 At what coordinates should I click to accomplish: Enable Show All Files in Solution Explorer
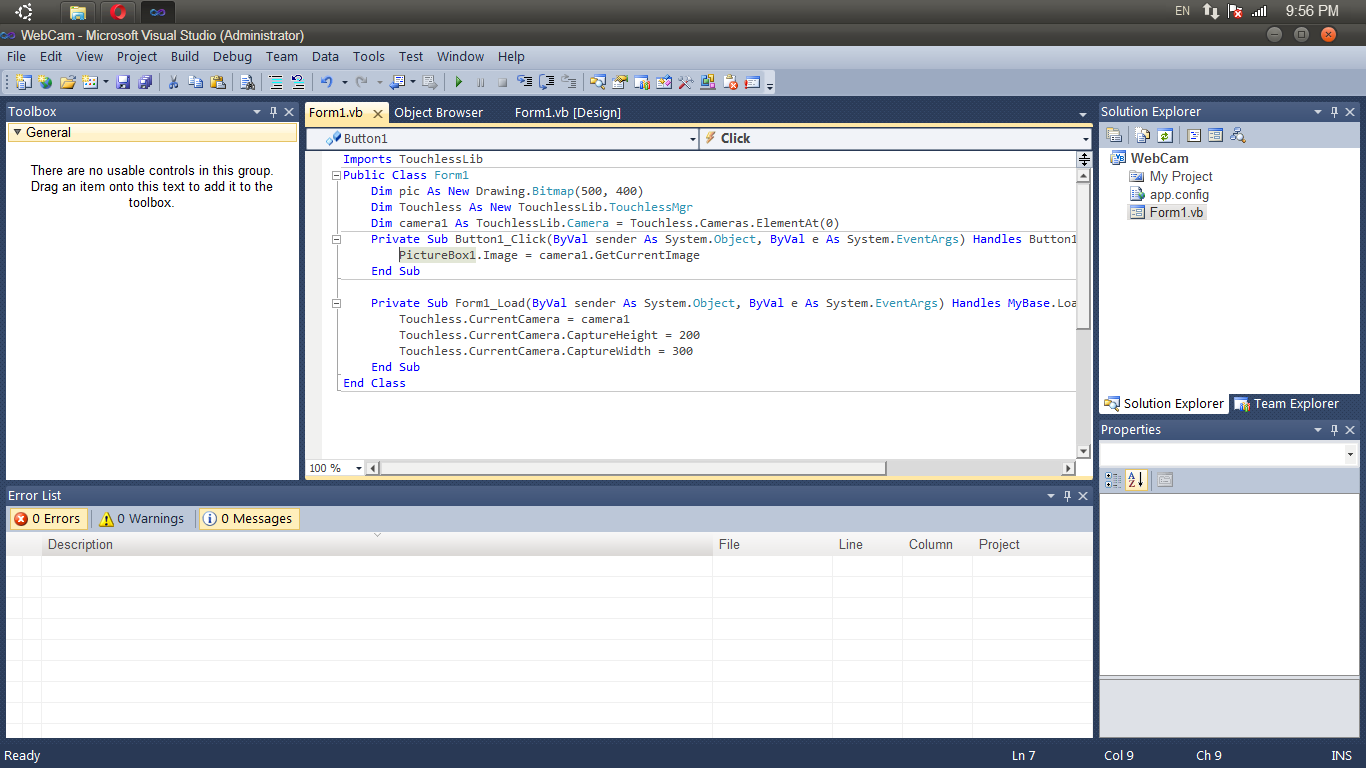[1142, 135]
